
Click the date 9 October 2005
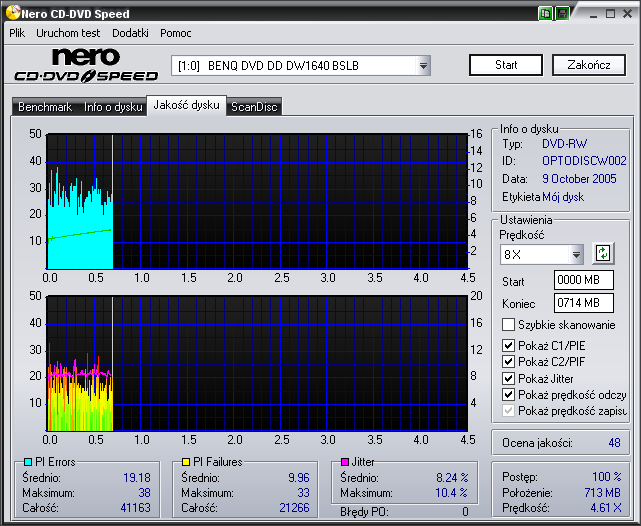(x=579, y=179)
